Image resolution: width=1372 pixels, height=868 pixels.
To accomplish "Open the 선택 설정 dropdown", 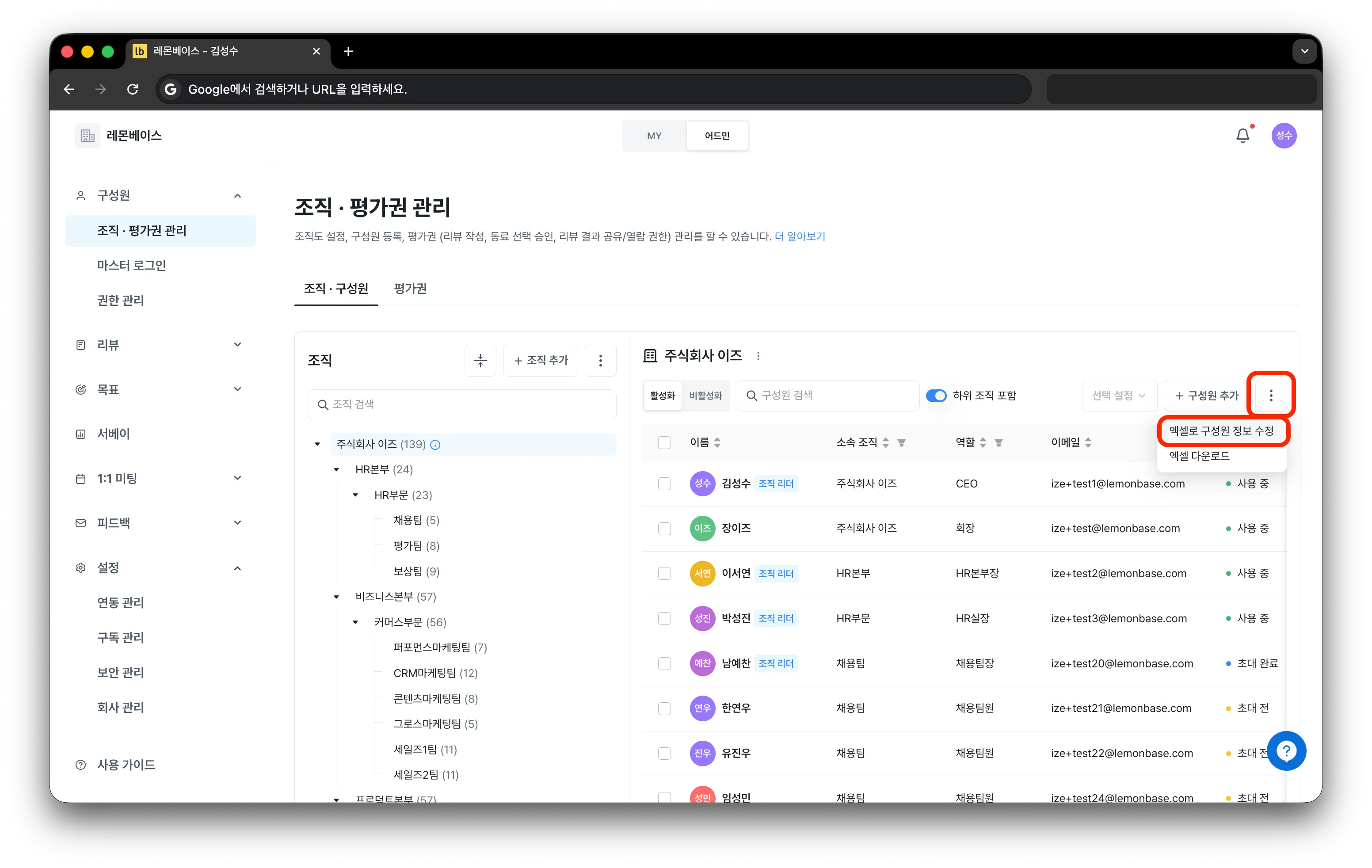I will coord(1119,395).
